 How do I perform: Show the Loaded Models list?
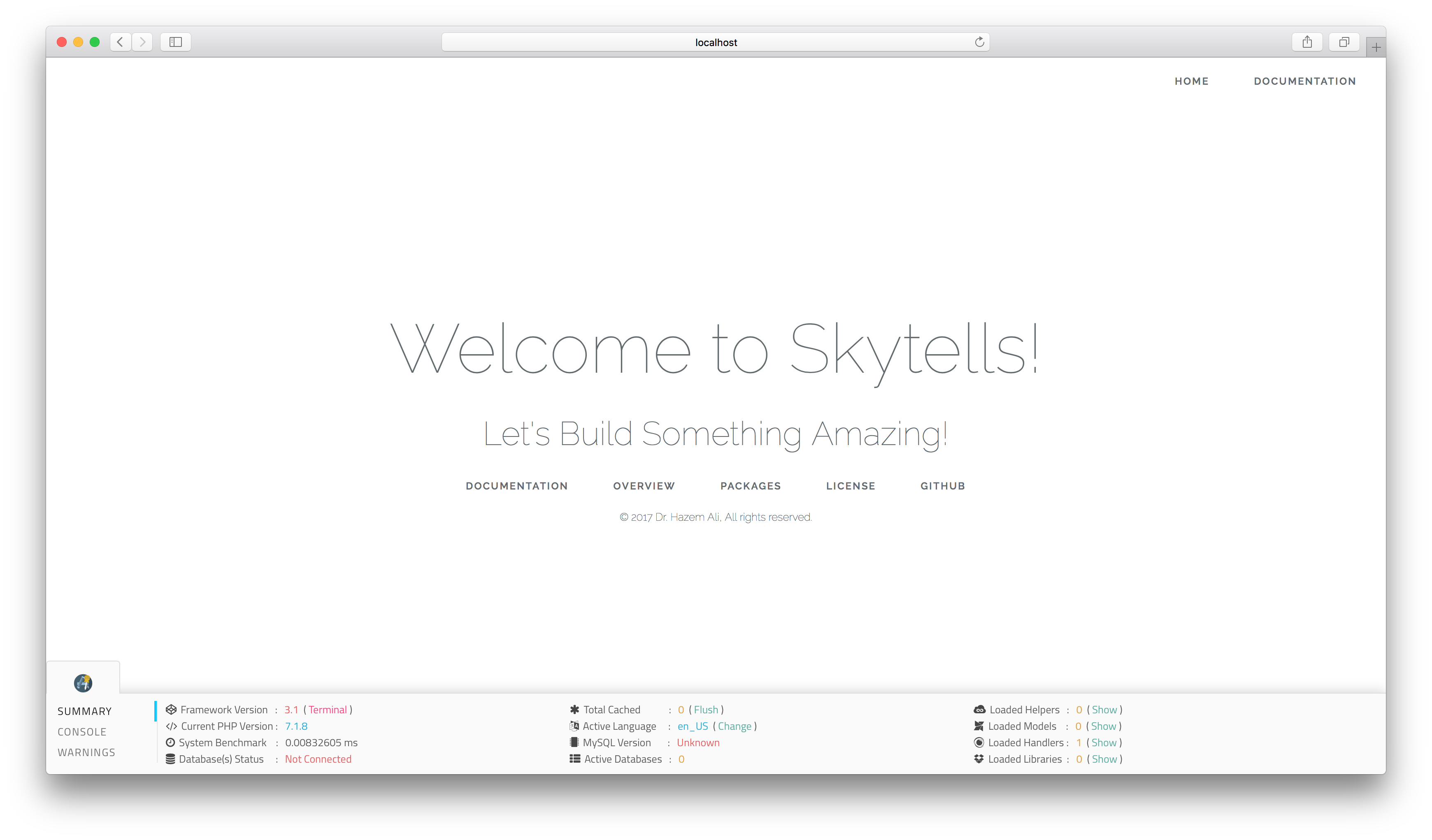pos(1104,726)
